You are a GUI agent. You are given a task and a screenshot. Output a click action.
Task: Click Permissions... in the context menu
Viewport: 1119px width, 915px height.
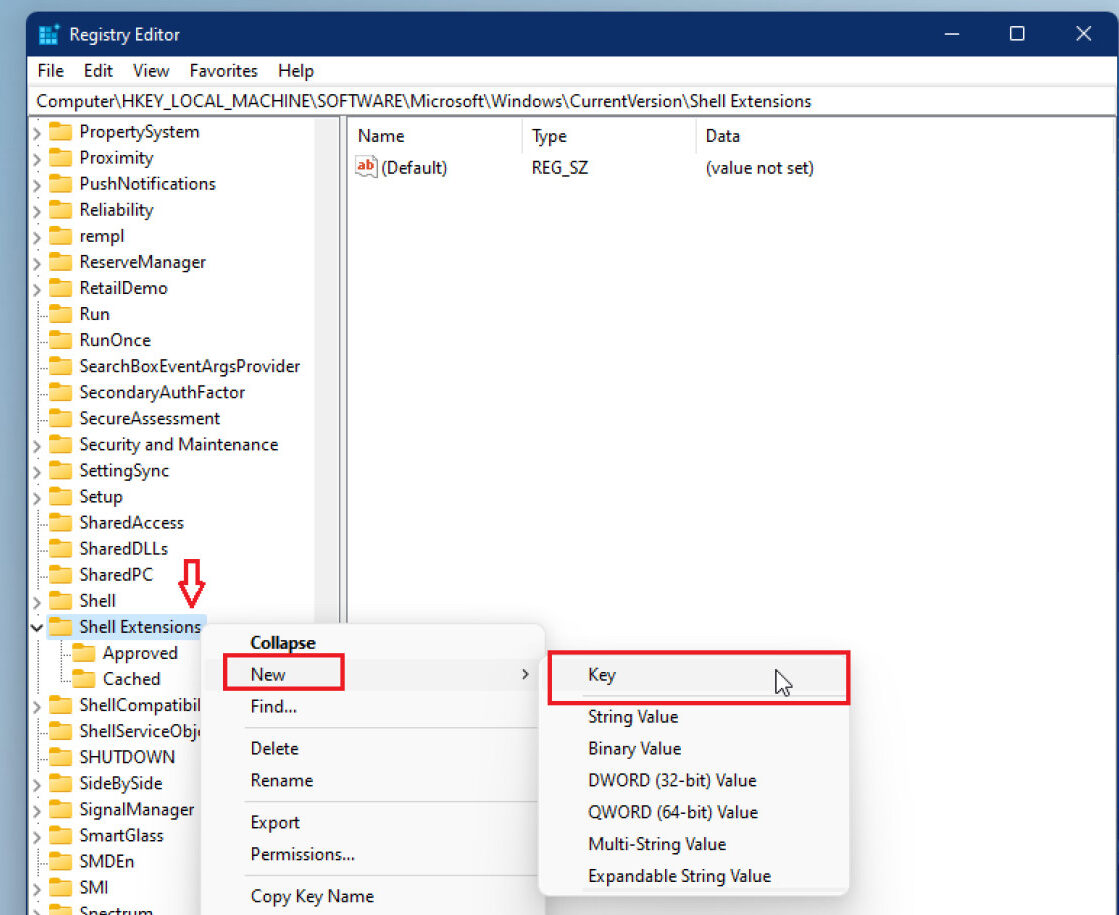click(x=302, y=854)
